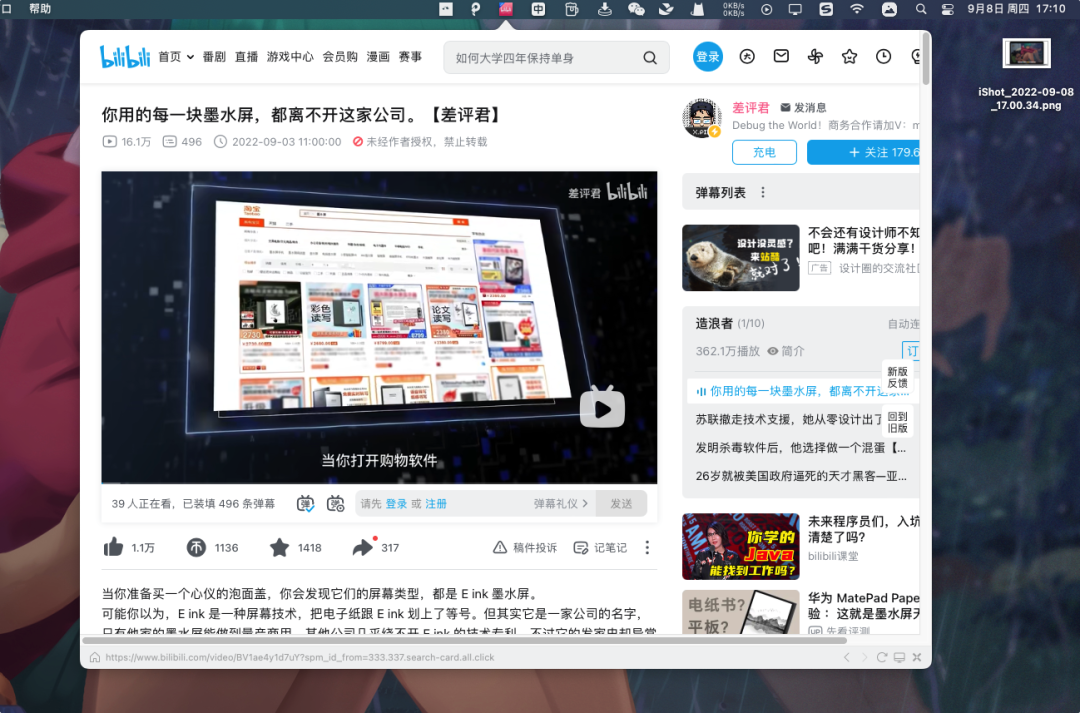The width and height of the screenshot is (1080, 713).
Task: Click the bilibili logo
Action: tap(125, 56)
